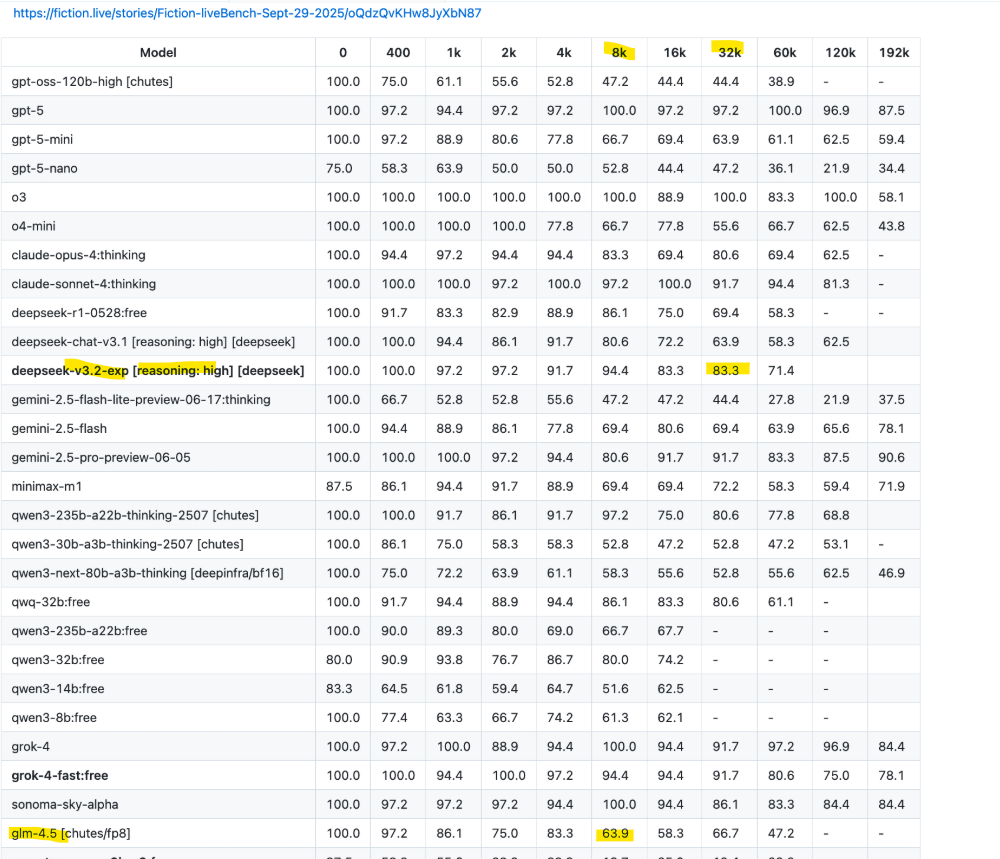This screenshot has height=859, width=1000.
Task: Select the grok-4 model name
Action: coord(30,747)
